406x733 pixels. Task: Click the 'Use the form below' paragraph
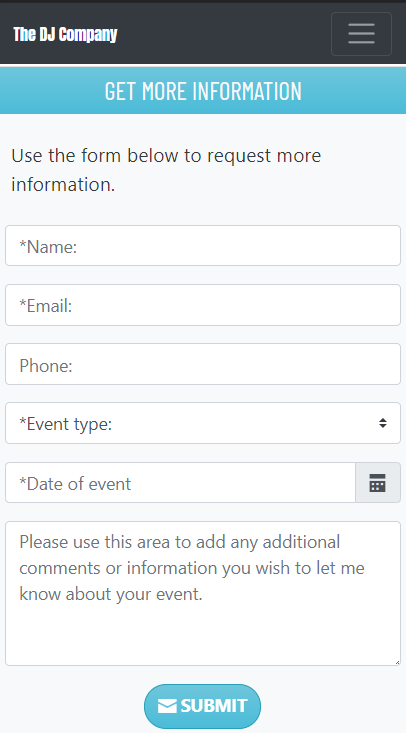pyautogui.click(x=166, y=170)
